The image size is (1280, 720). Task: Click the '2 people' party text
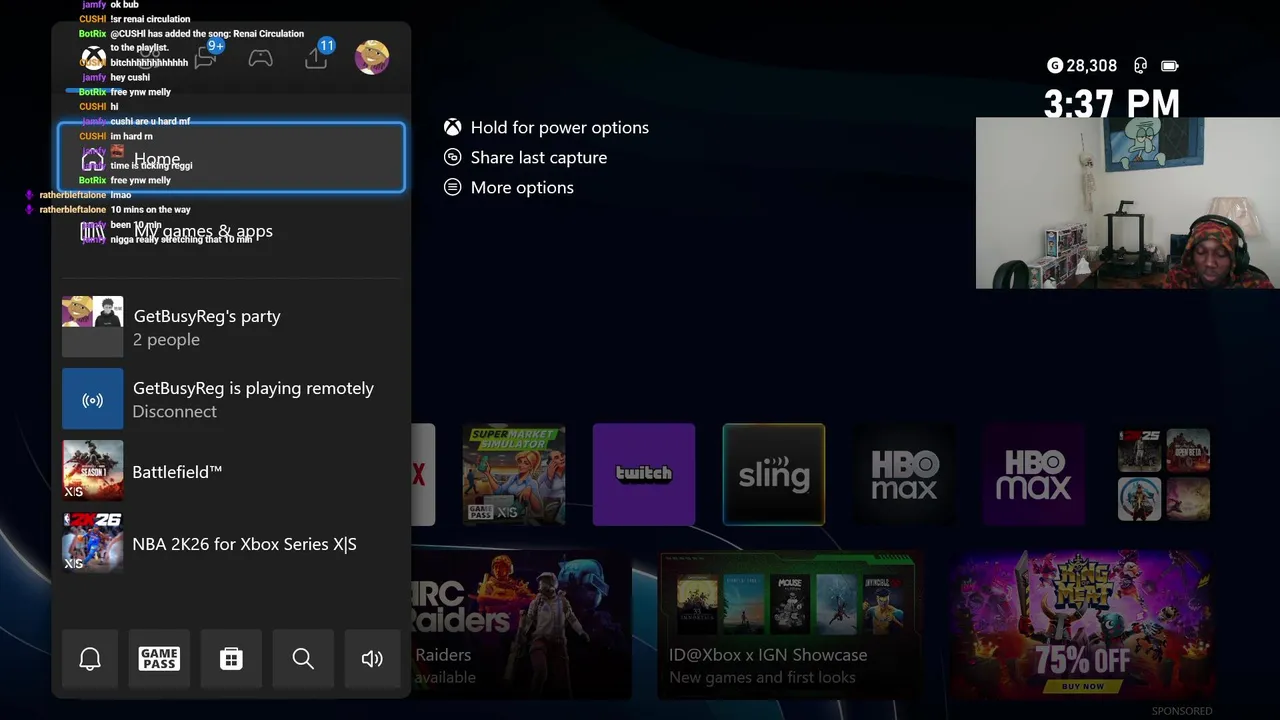point(166,340)
